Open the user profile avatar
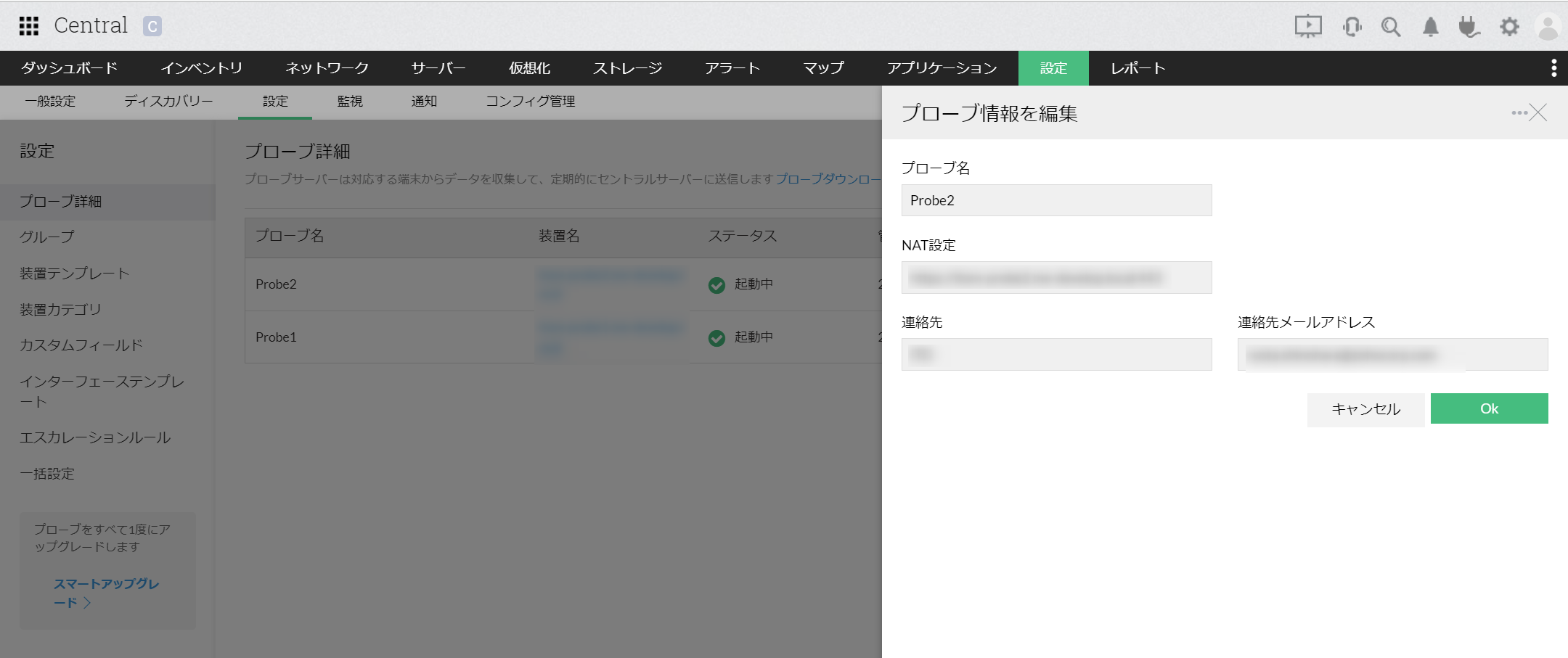1568x658 pixels. click(x=1548, y=27)
